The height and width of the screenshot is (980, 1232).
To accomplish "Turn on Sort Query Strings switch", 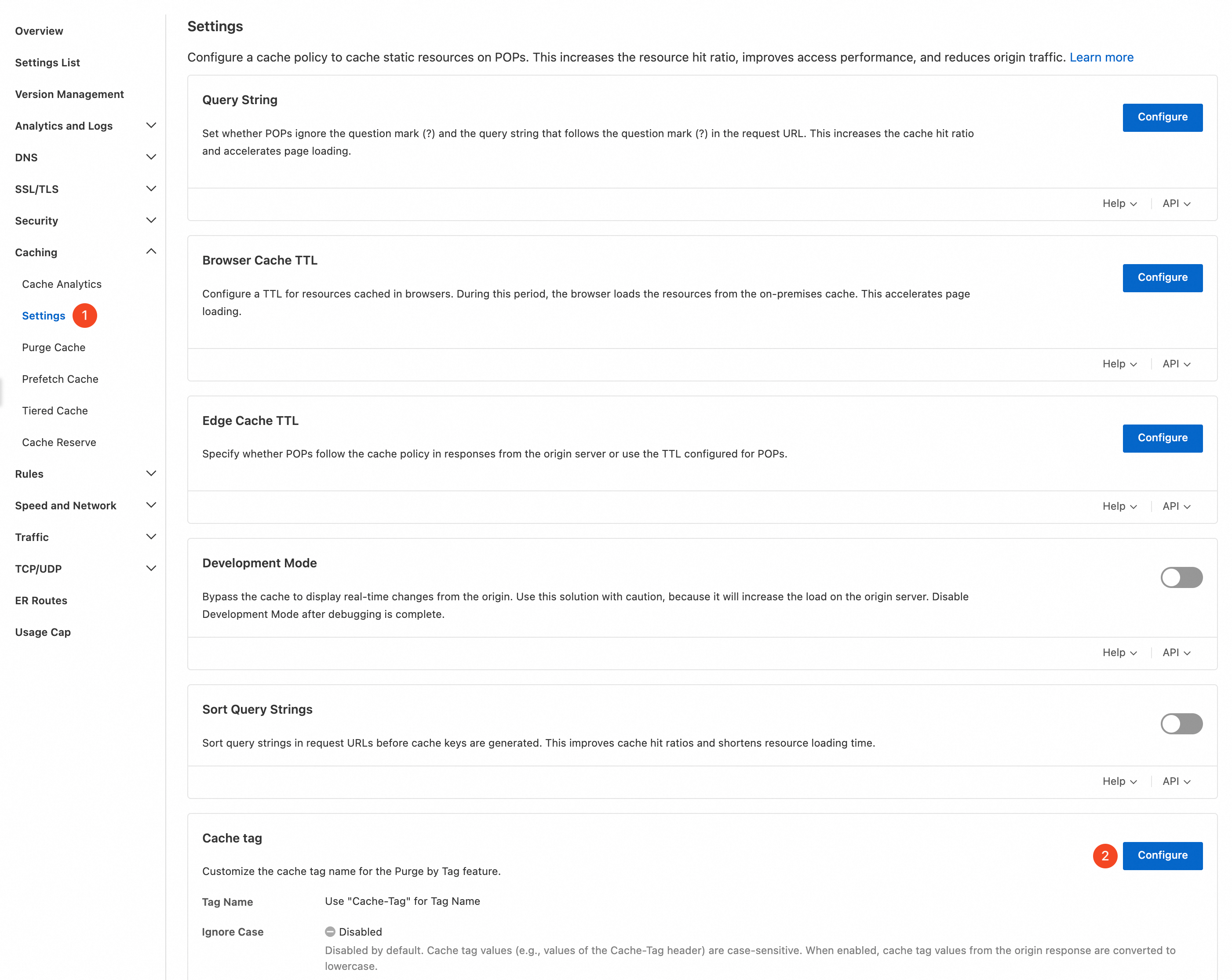I will click(x=1181, y=724).
